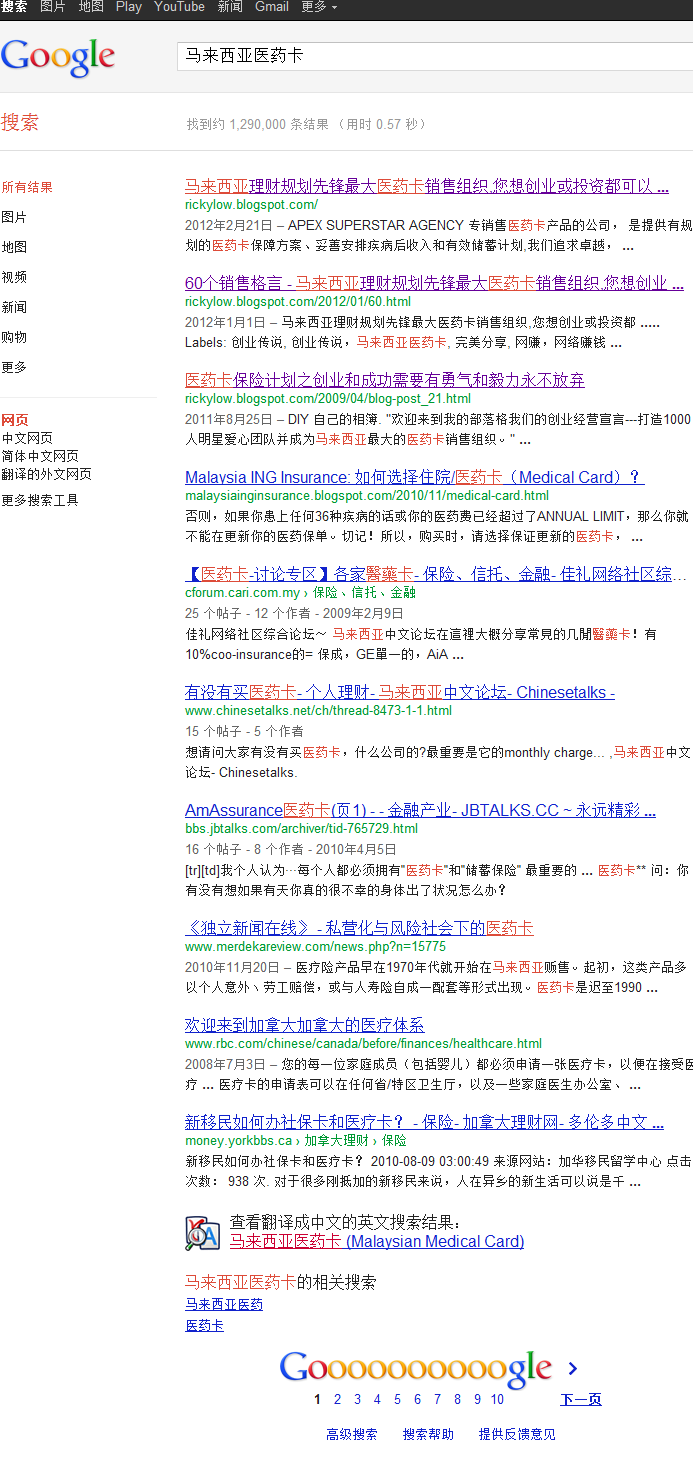Choose 翻译的外文网页 filter

click(x=46, y=474)
